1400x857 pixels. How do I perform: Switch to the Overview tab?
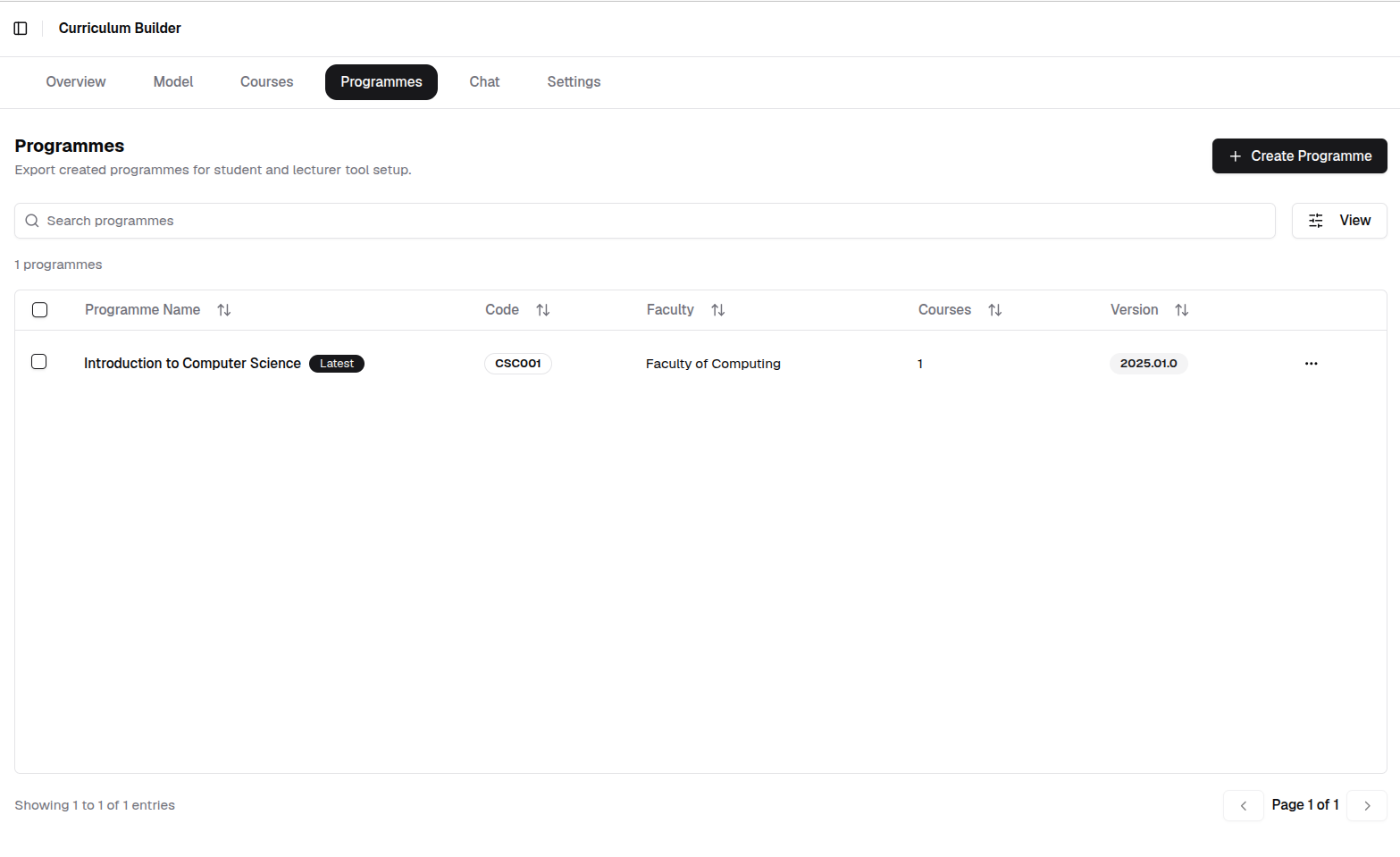76,82
